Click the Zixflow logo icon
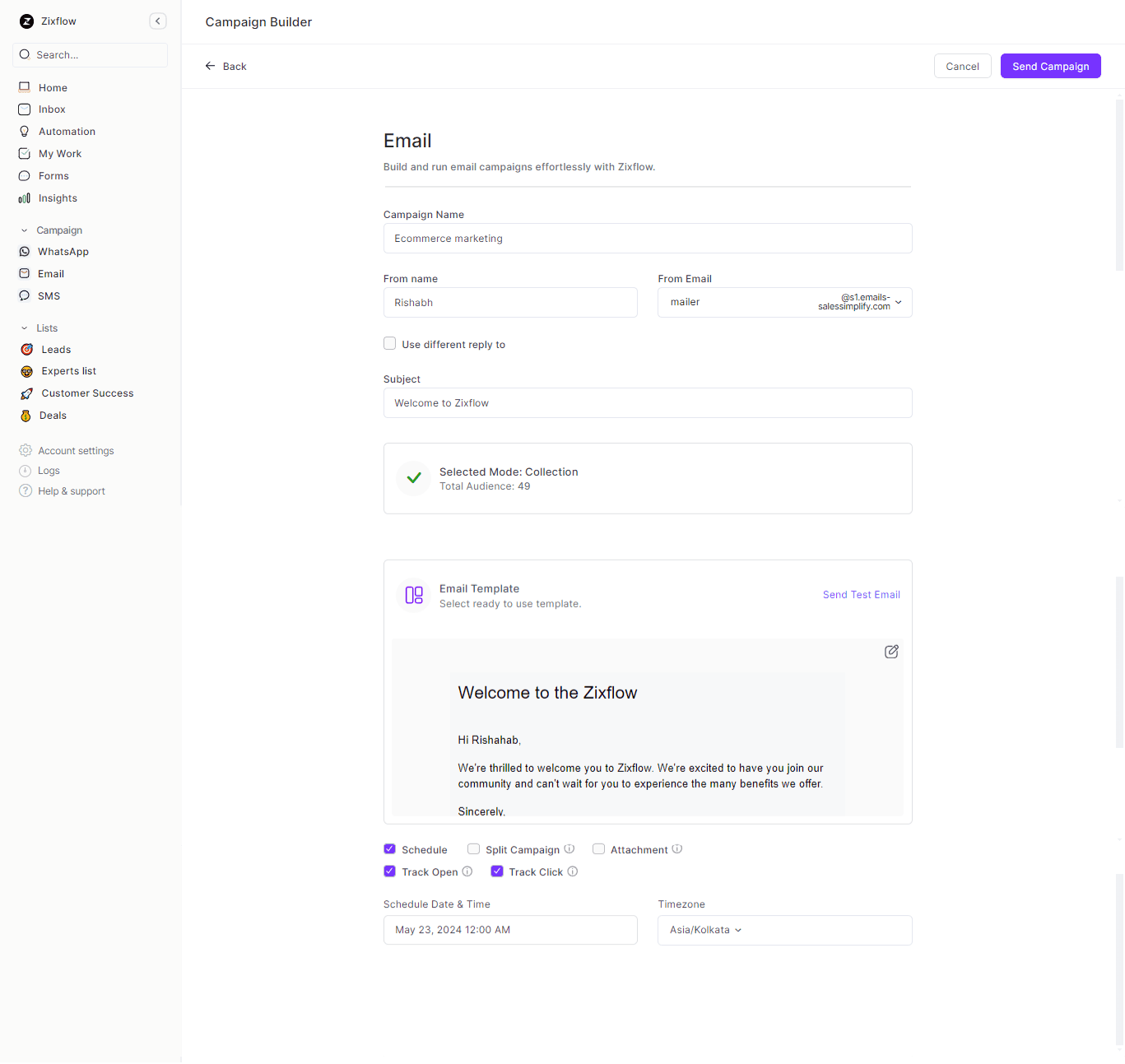 (x=26, y=21)
